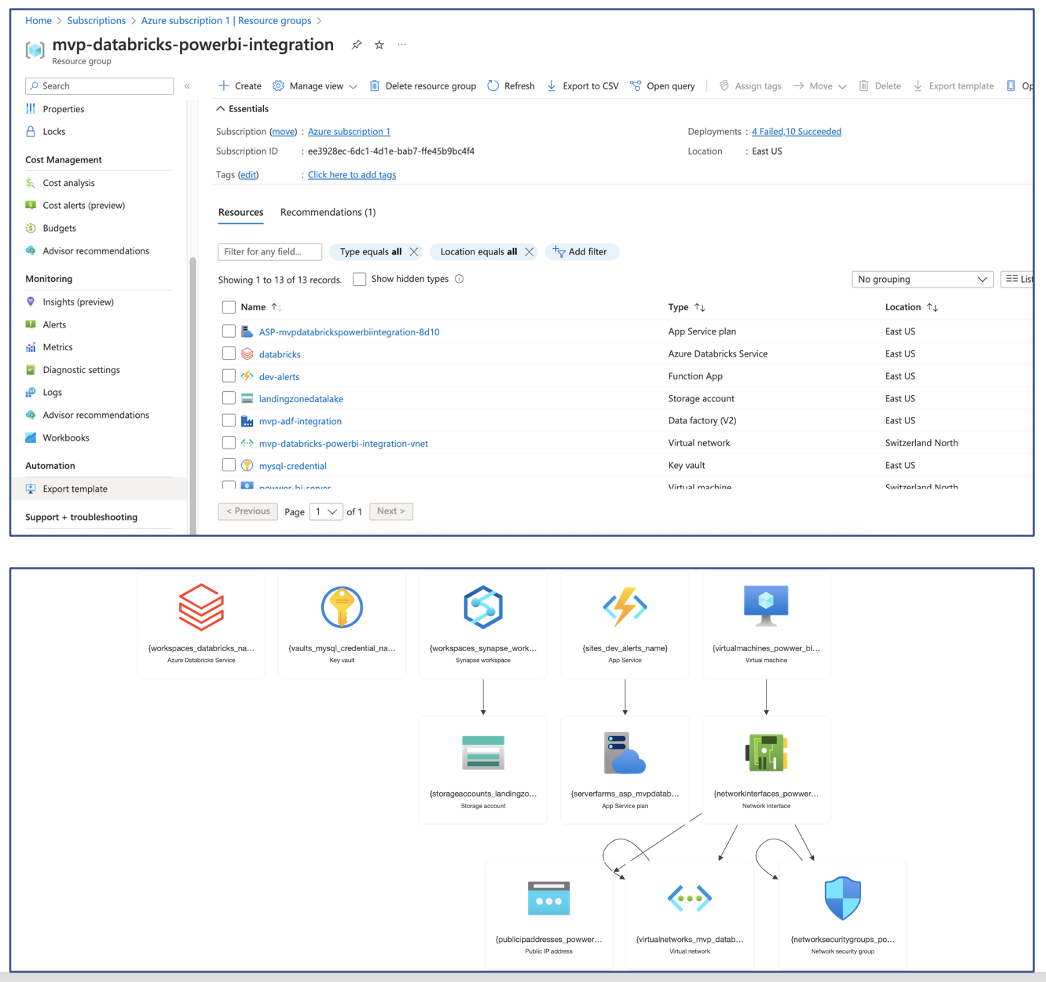
Task: Select the Network security group diagram node
Action: tap(843, 915)
